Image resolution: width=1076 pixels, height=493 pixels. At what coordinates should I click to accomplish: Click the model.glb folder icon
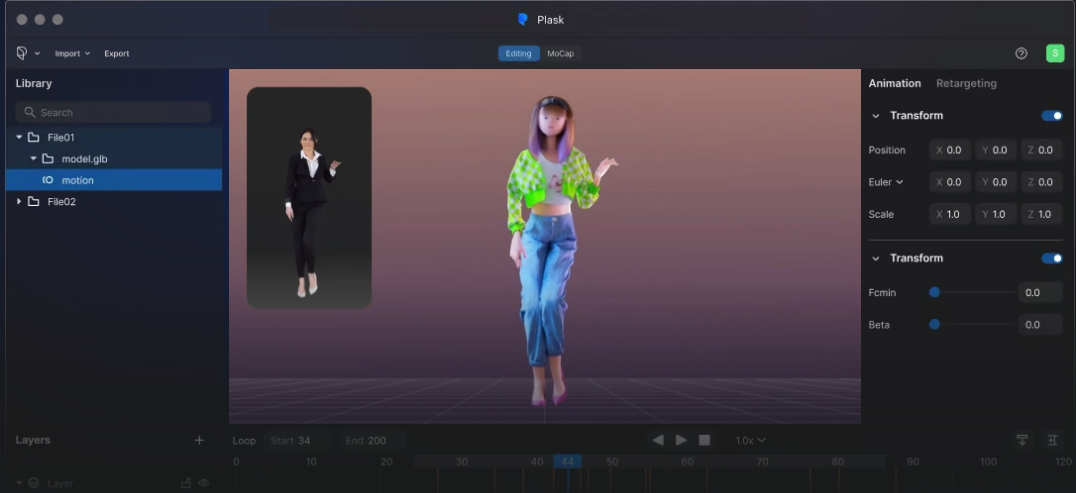click(47, 159)
